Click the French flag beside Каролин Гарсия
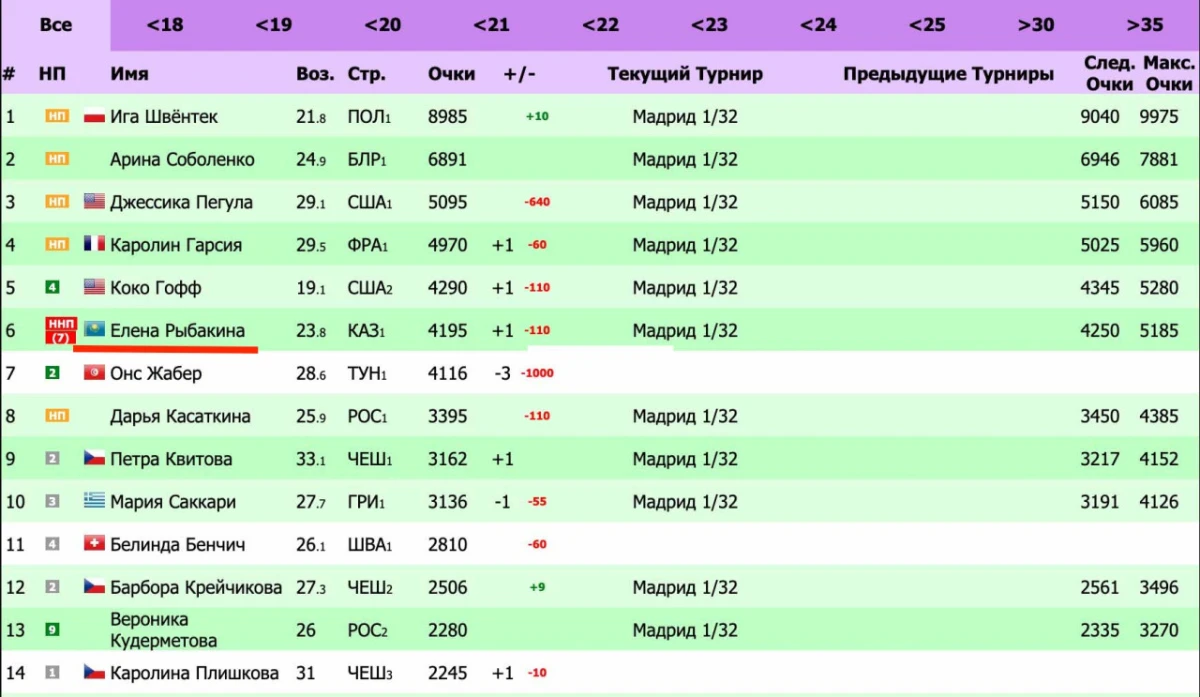 click(95, 245)
